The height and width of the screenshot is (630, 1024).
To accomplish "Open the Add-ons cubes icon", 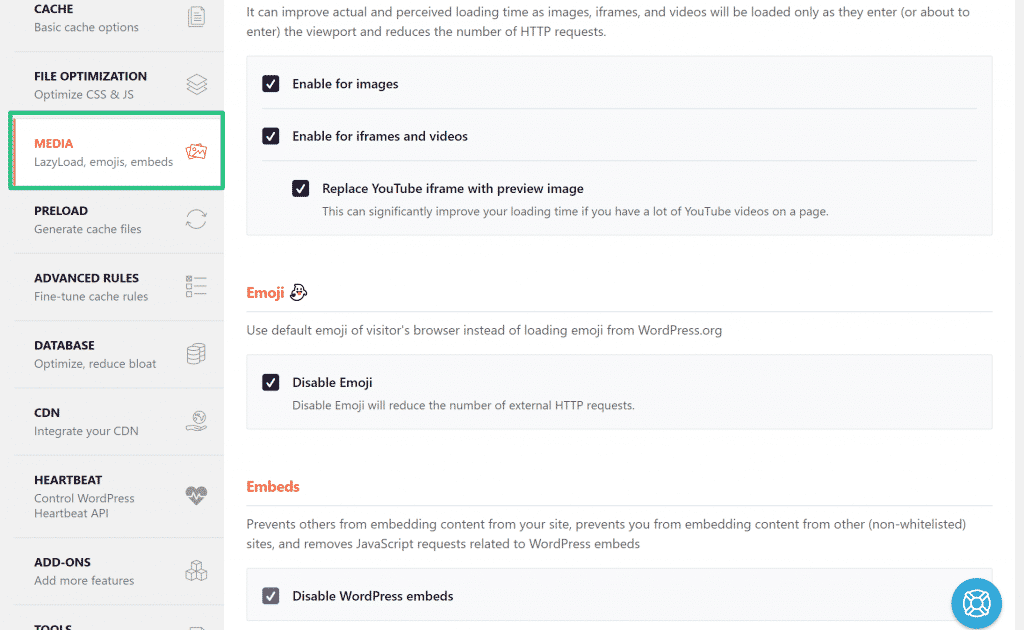I will [x=196, y=571].
